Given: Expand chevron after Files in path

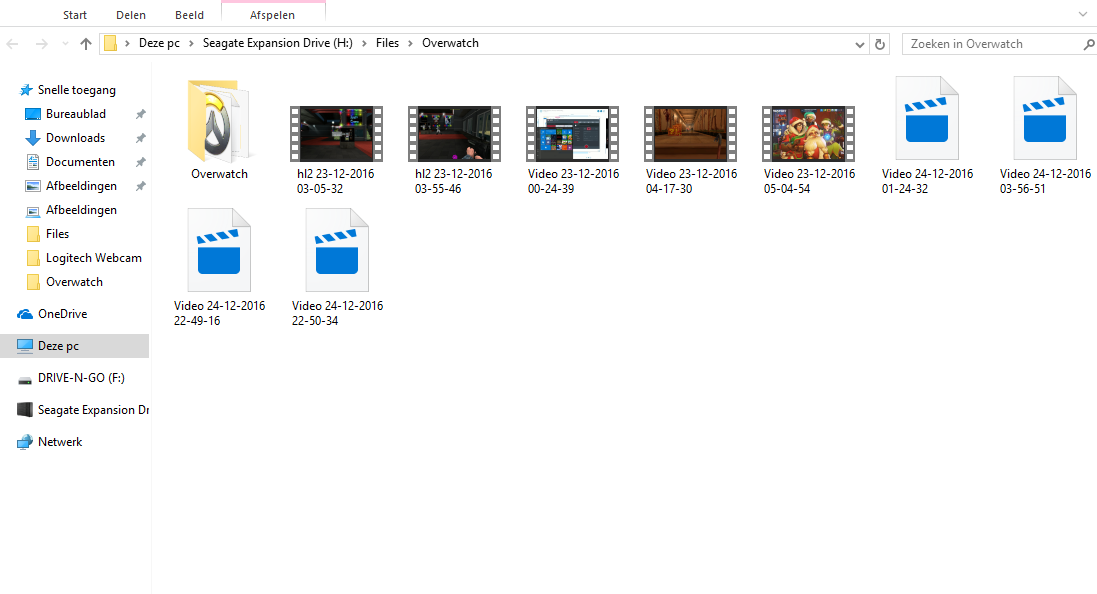Looking at the screenshot, I should (410, 43).
